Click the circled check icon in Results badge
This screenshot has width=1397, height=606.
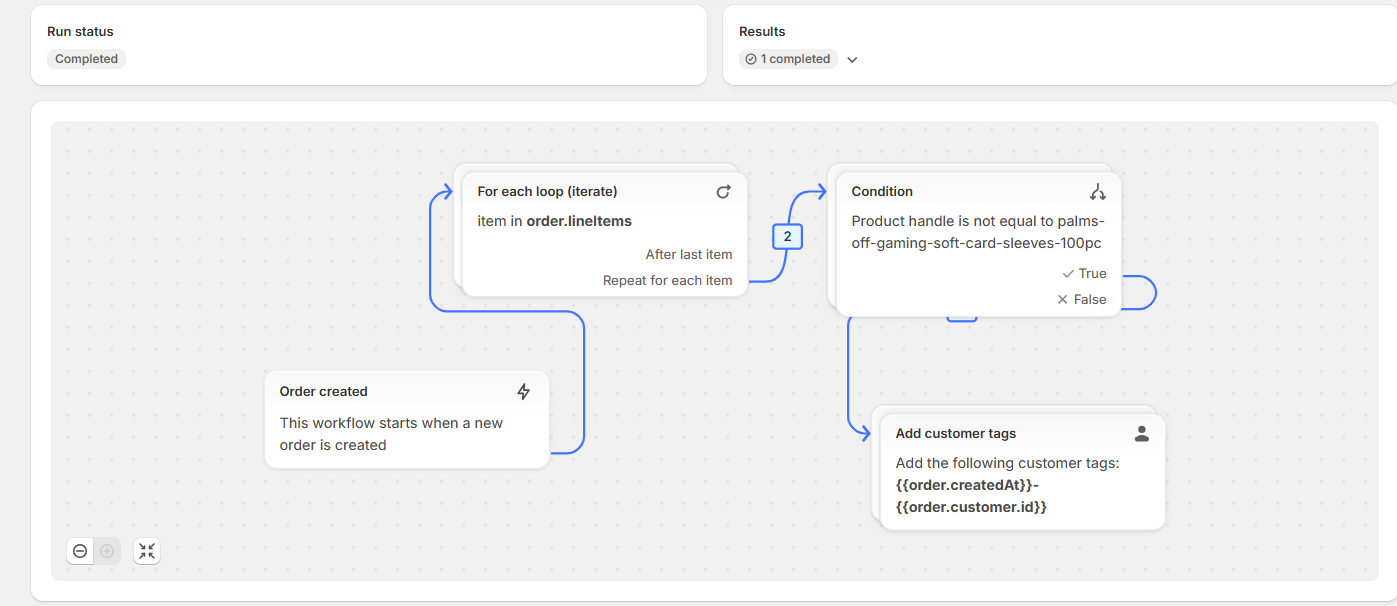point(750,59)
